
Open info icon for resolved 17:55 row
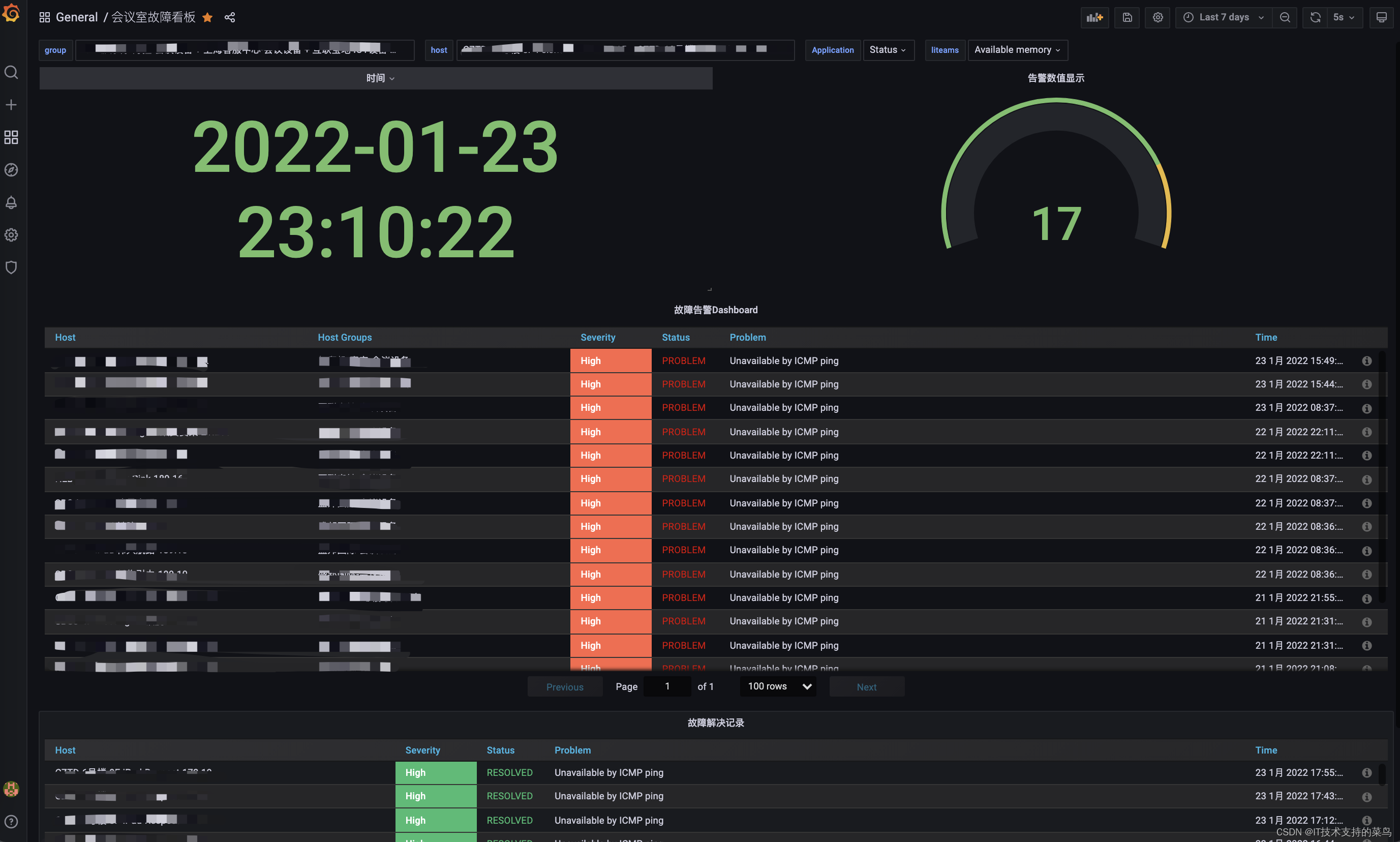point(1366,773)
